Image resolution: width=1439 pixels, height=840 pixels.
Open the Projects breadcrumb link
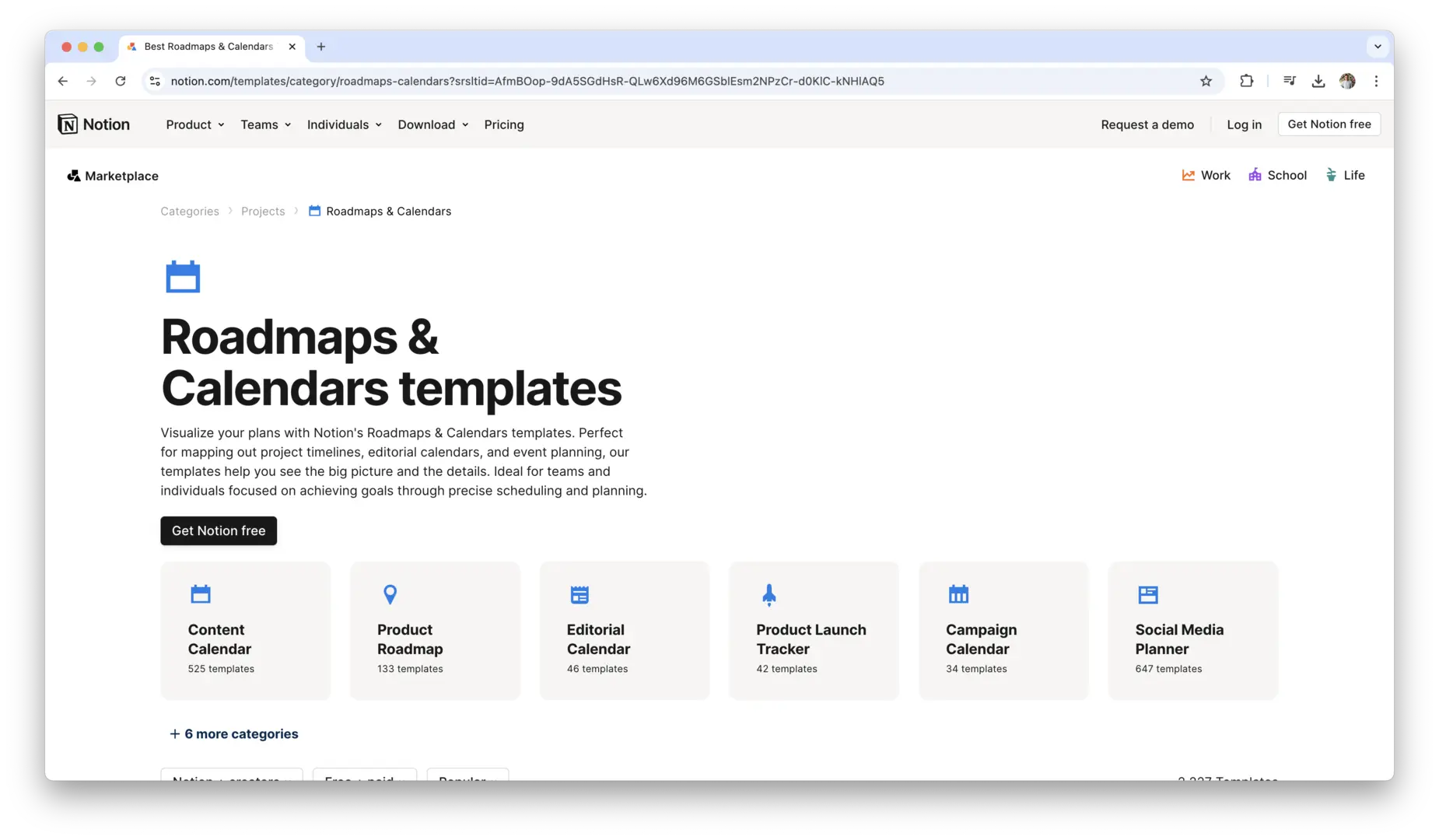coord(263,211)
